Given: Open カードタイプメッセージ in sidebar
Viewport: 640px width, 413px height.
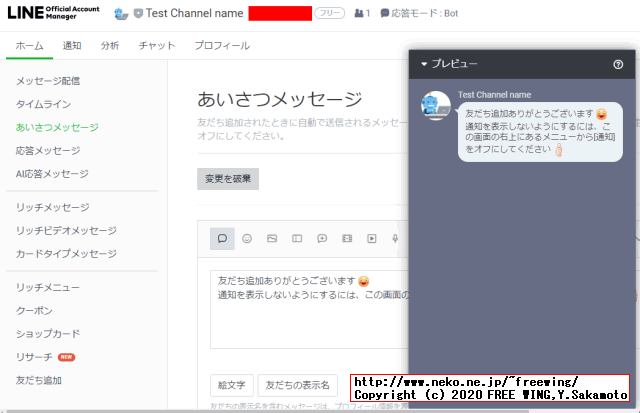Looking at the screenshot, I should (x=66, y=254).
